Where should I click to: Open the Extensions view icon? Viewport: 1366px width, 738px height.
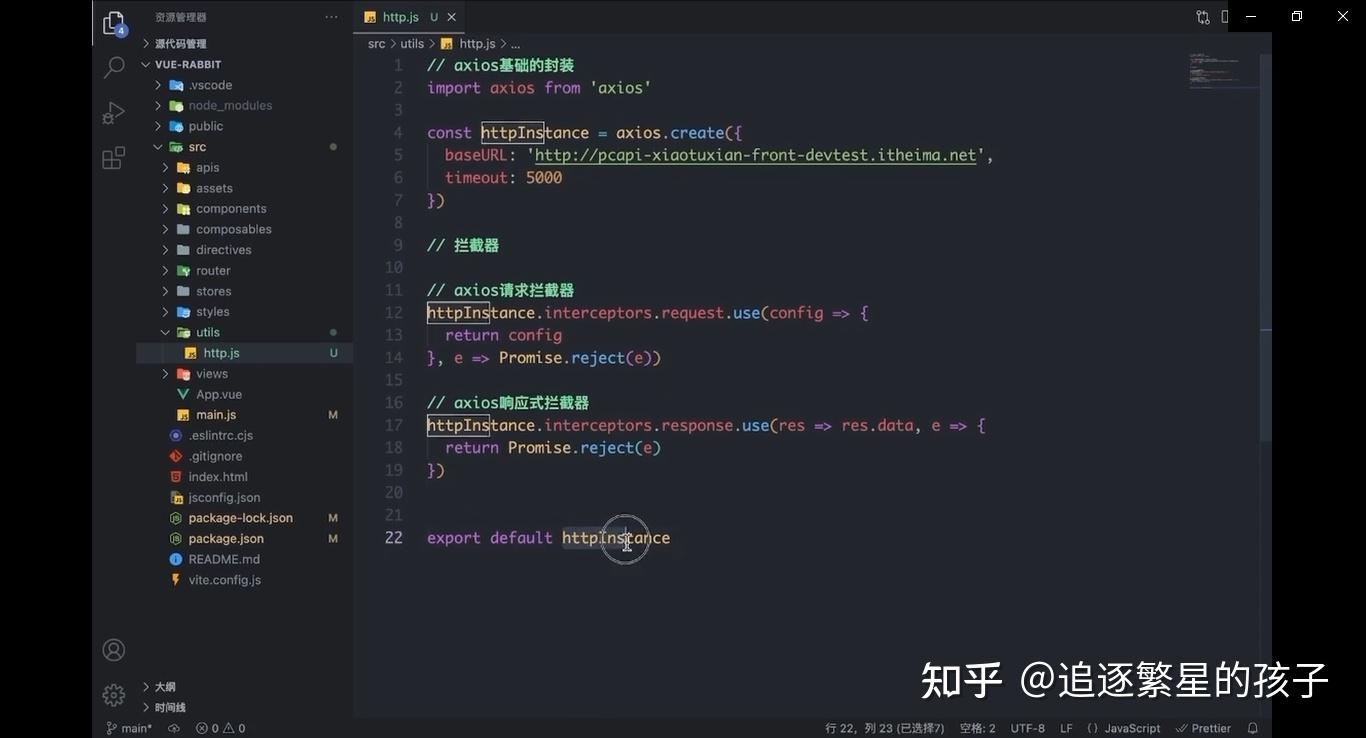[114, 158]
